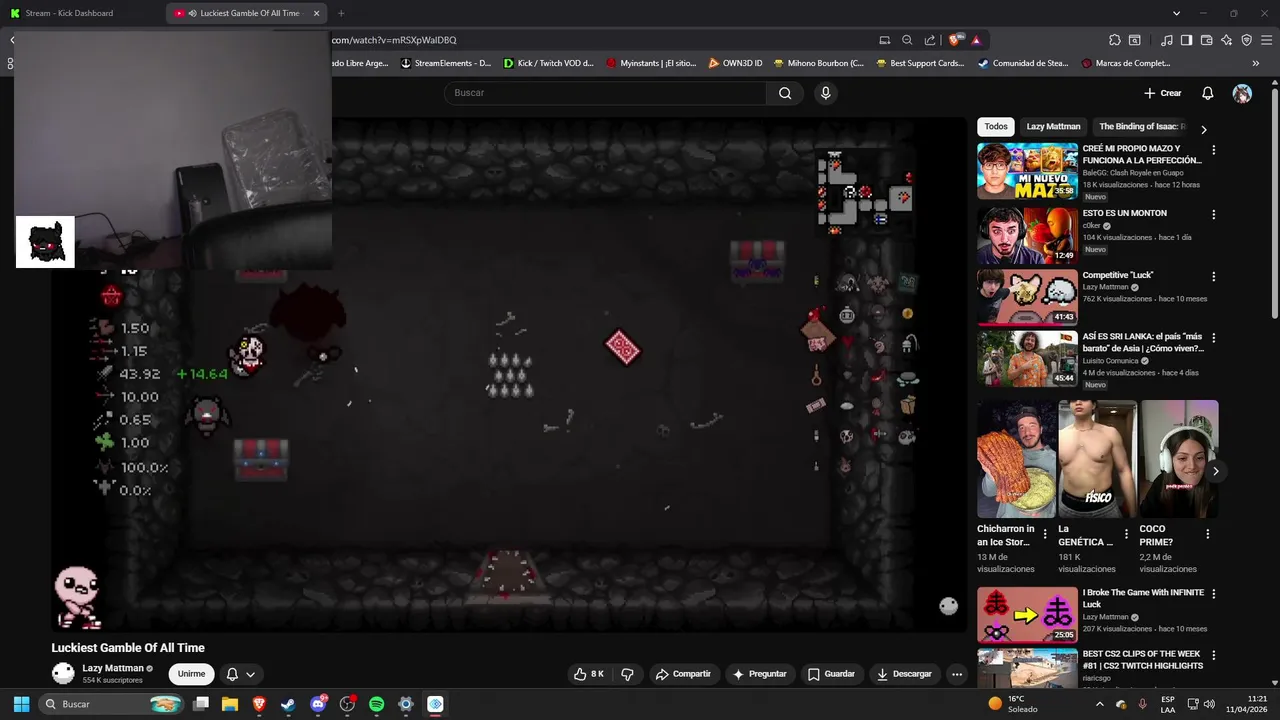Open Comunidad de Steam bookmark
The width and height of the screenshot is (1280, 720).
pos(1023,63)
